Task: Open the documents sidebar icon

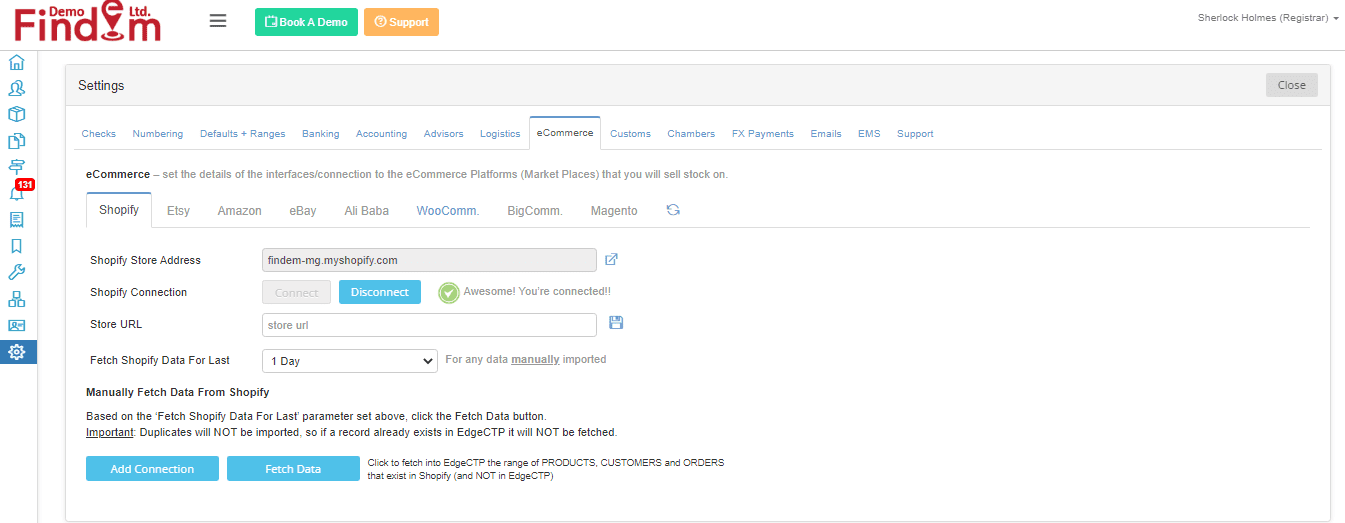Action: (16, 141)
